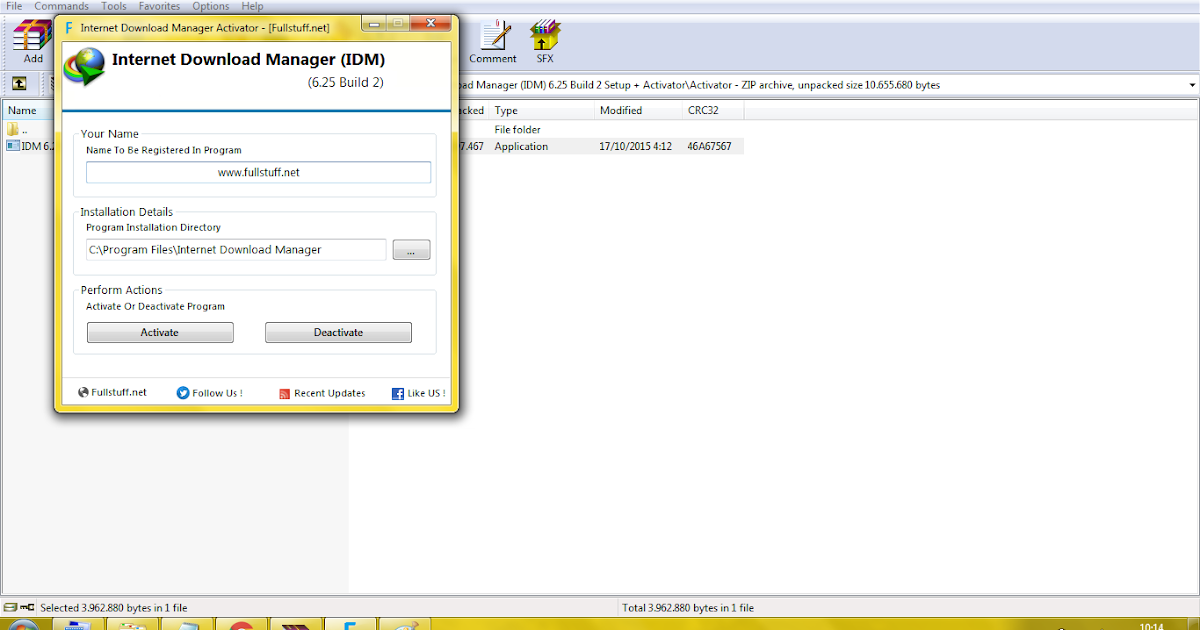Open the Tools menu

tap(113, 6)
